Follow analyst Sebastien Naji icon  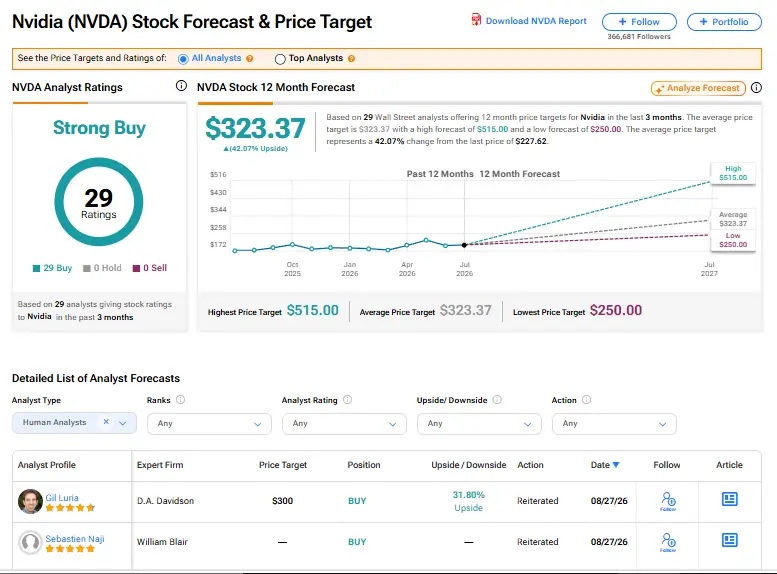[668, 542]
